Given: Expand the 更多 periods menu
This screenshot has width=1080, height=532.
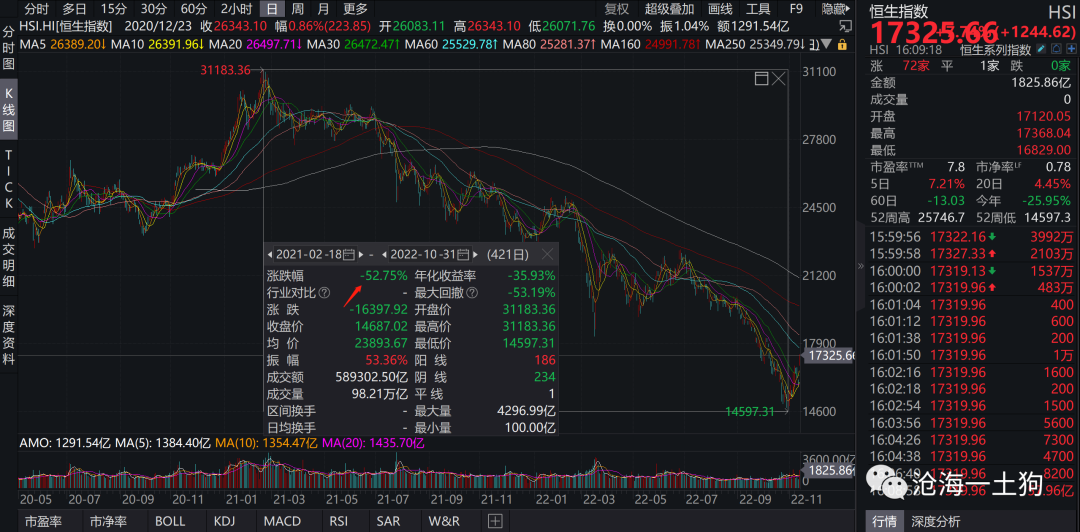Looking at the screenshot, I should tap(356, 9).
